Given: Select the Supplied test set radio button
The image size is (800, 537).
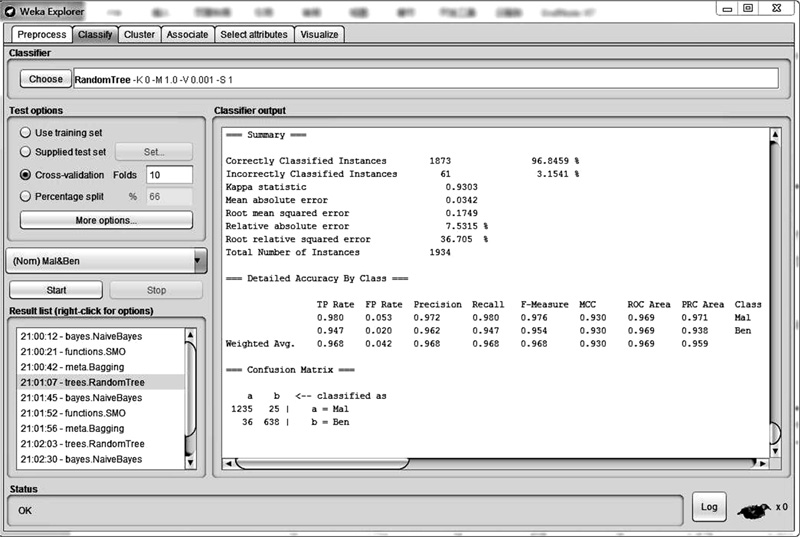Looking at the screenshot, I should (x=26, y=152).
